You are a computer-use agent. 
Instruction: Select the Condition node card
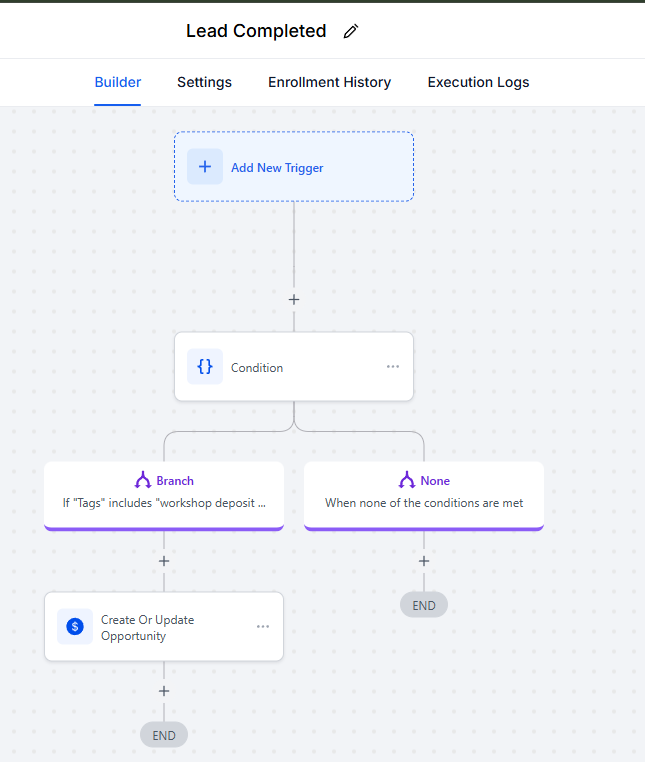click(x=294, y=366)
